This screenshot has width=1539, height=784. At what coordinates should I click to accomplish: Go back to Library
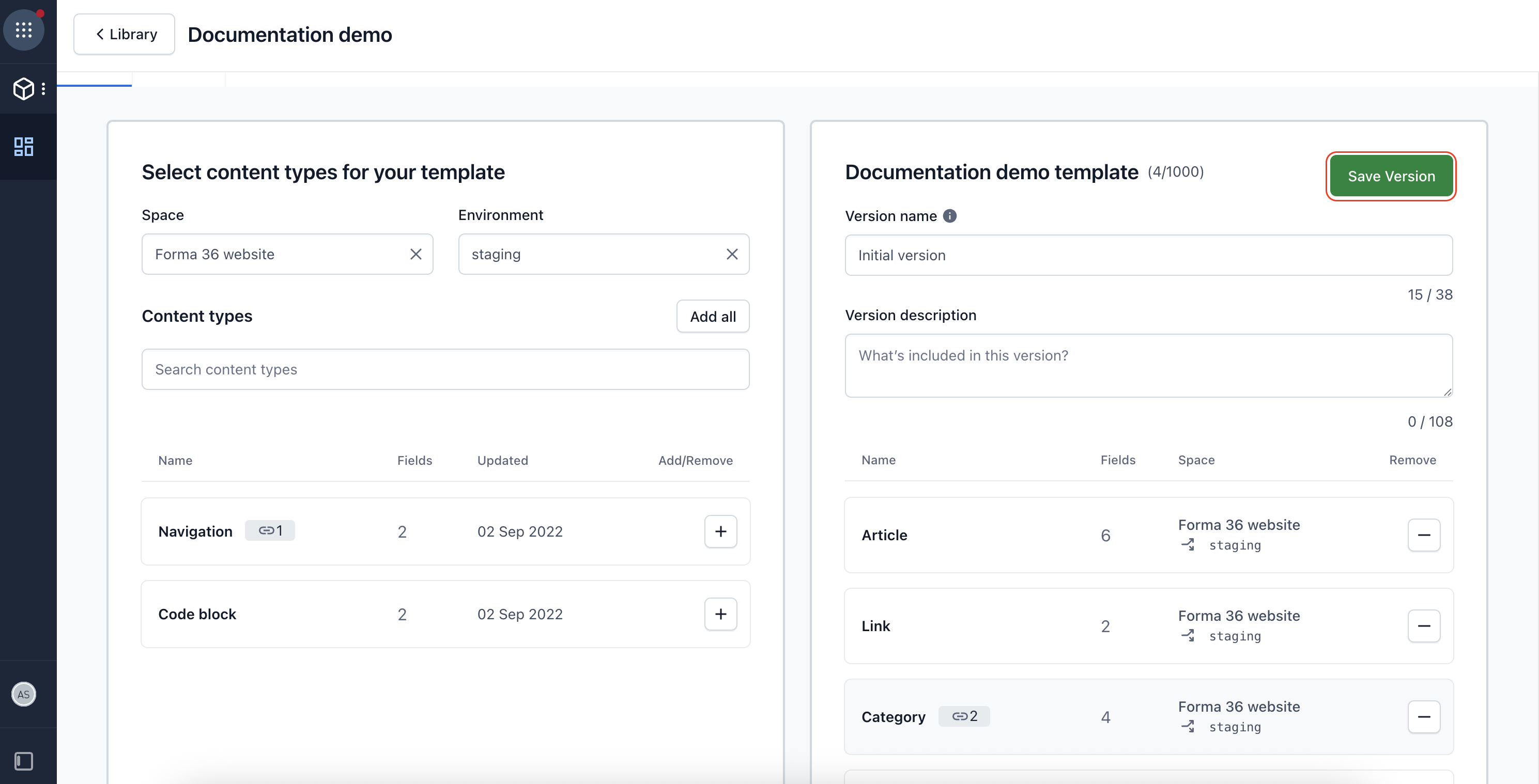coord(124,34)
